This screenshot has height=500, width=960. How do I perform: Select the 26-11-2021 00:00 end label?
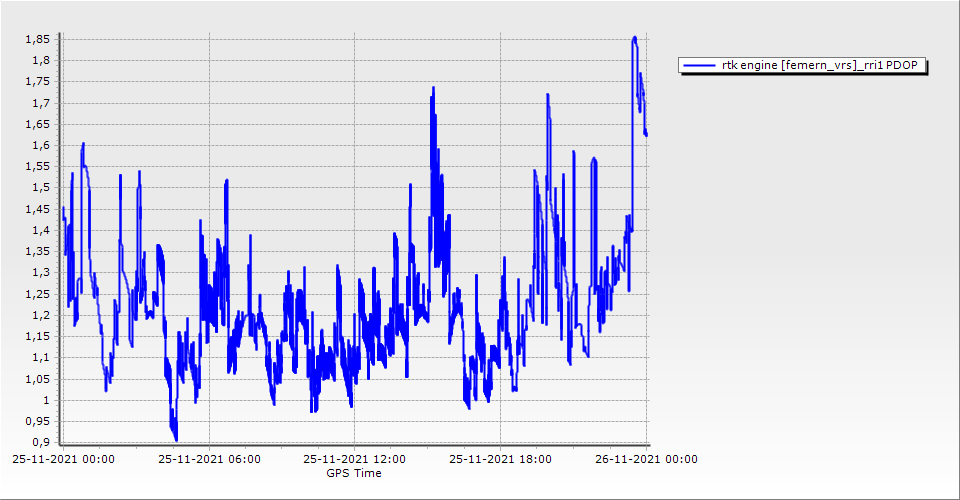(646, 459)
